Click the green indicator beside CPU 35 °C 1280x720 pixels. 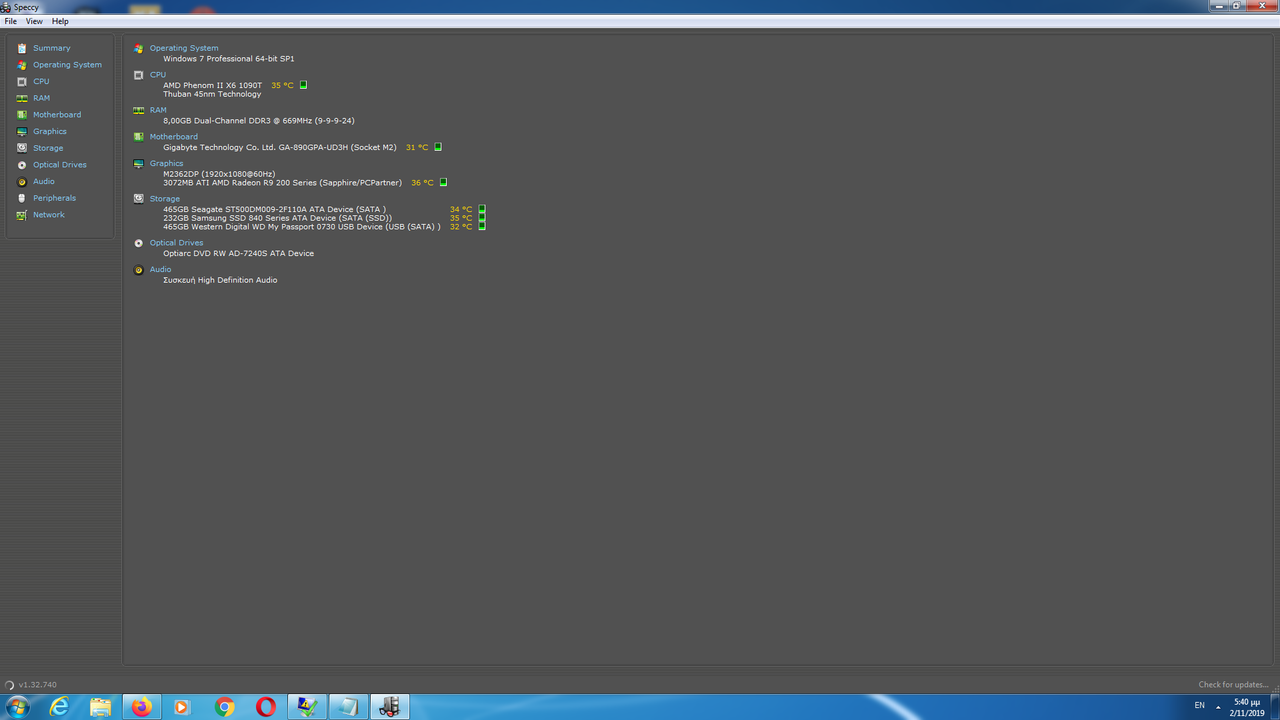[304, 85]
